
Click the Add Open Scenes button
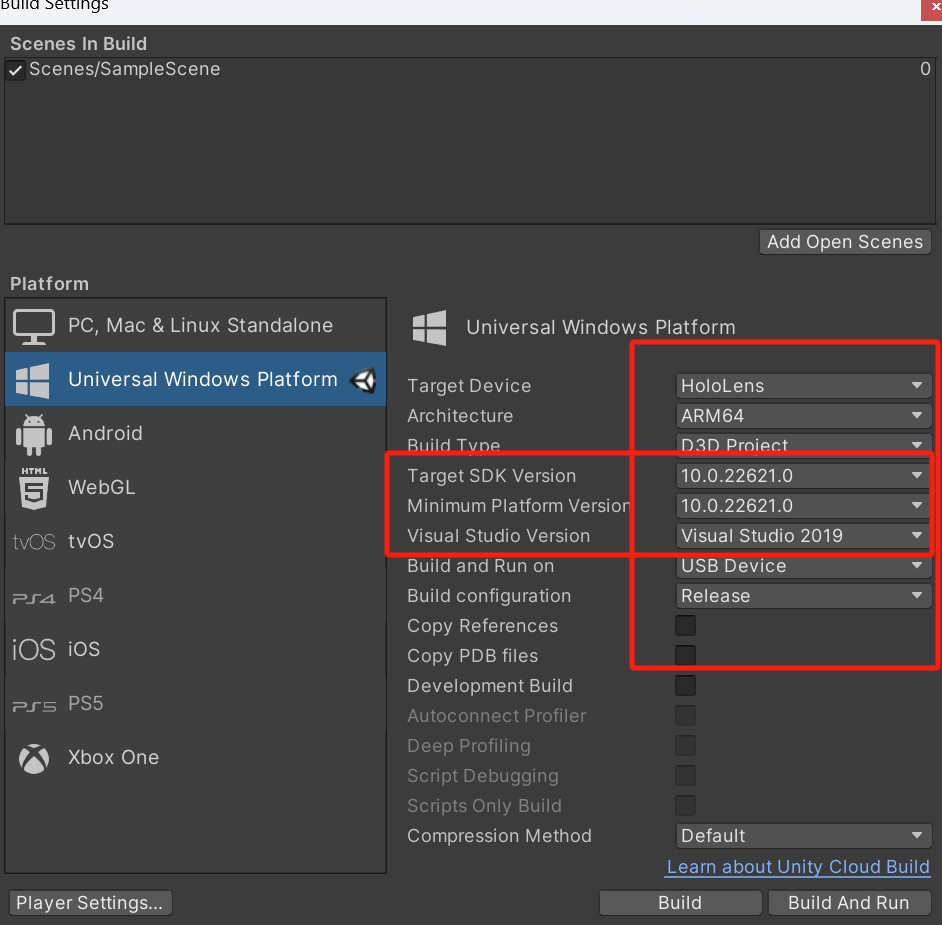[x=845, y=242]
